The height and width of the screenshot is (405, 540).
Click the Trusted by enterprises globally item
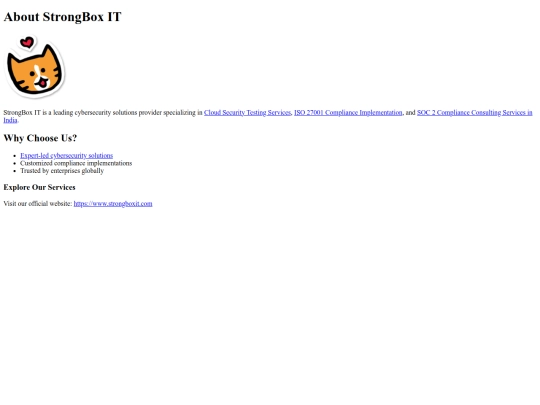[62, 171]
